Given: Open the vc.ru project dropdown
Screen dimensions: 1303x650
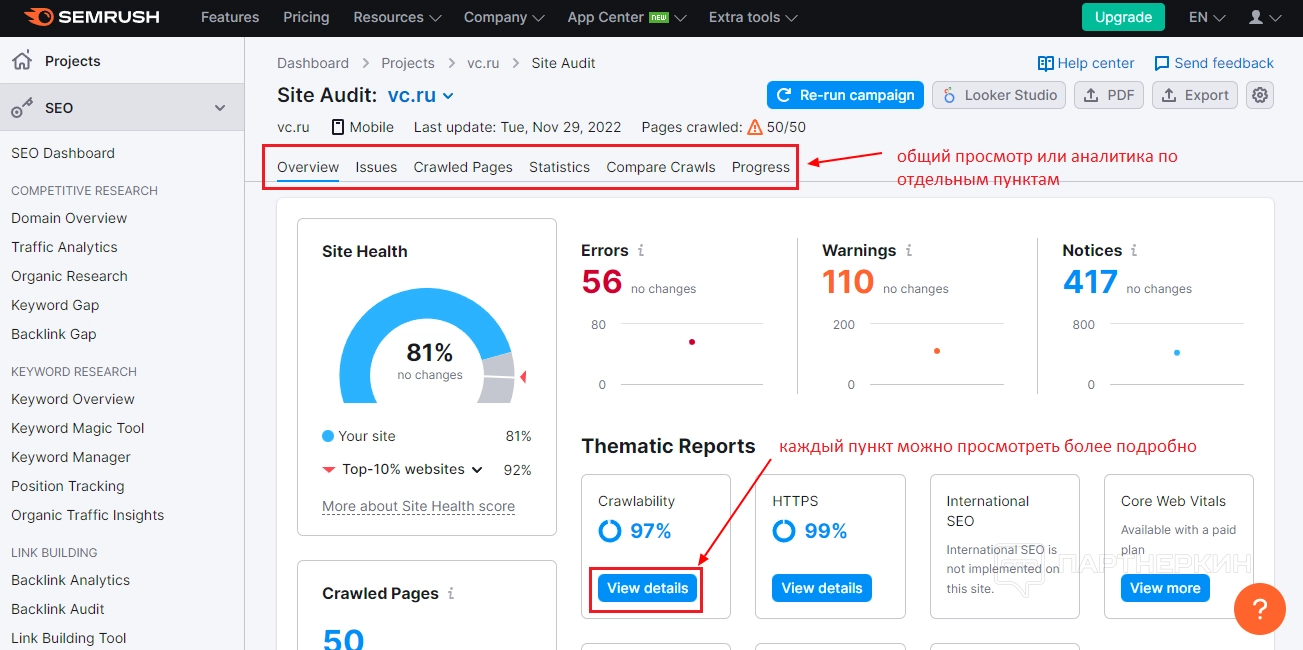Looking at the screenshot, I should pyautogui.click(x=421, y=96).
